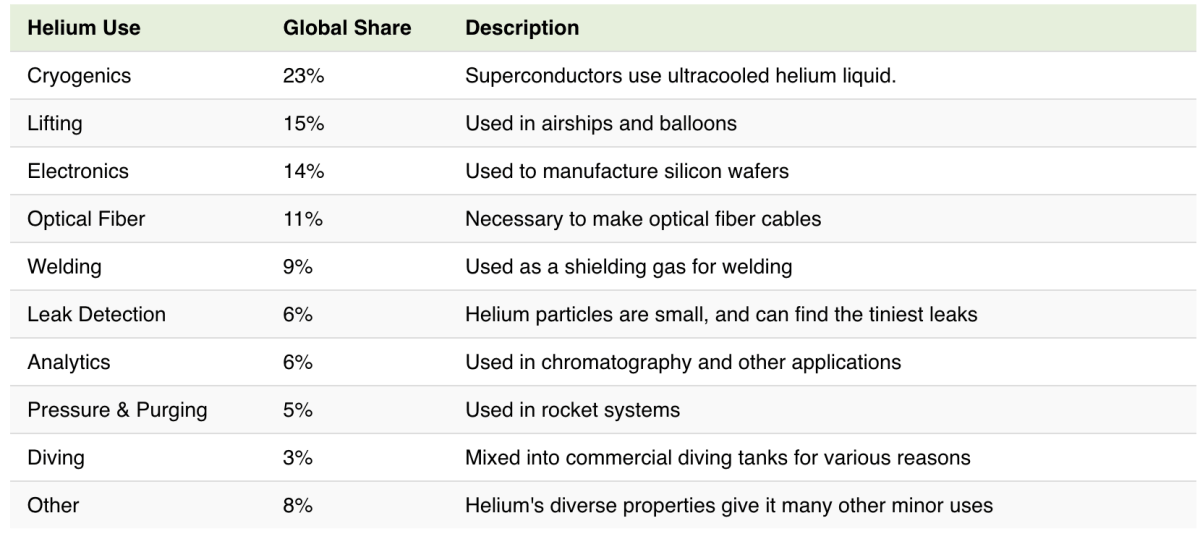Click the chromatography description text

point(683,362)
